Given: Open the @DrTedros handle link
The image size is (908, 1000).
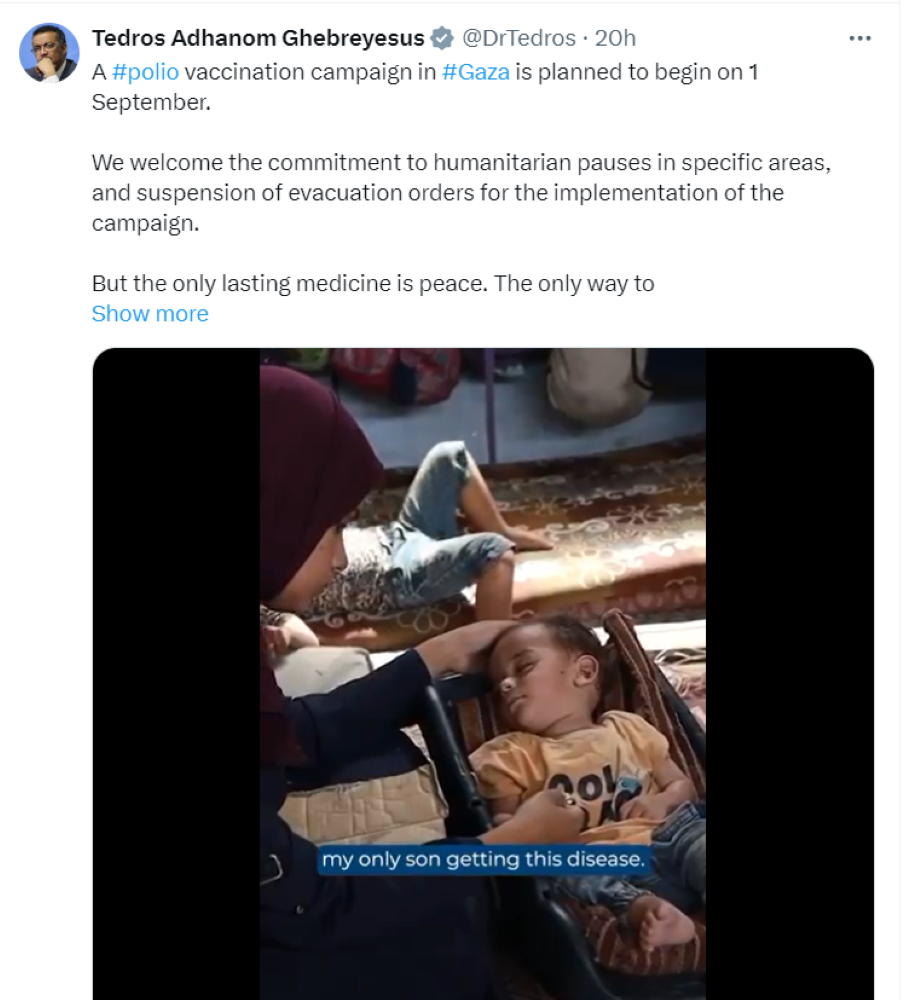Looking at the screenshot, I should point(518,39).
